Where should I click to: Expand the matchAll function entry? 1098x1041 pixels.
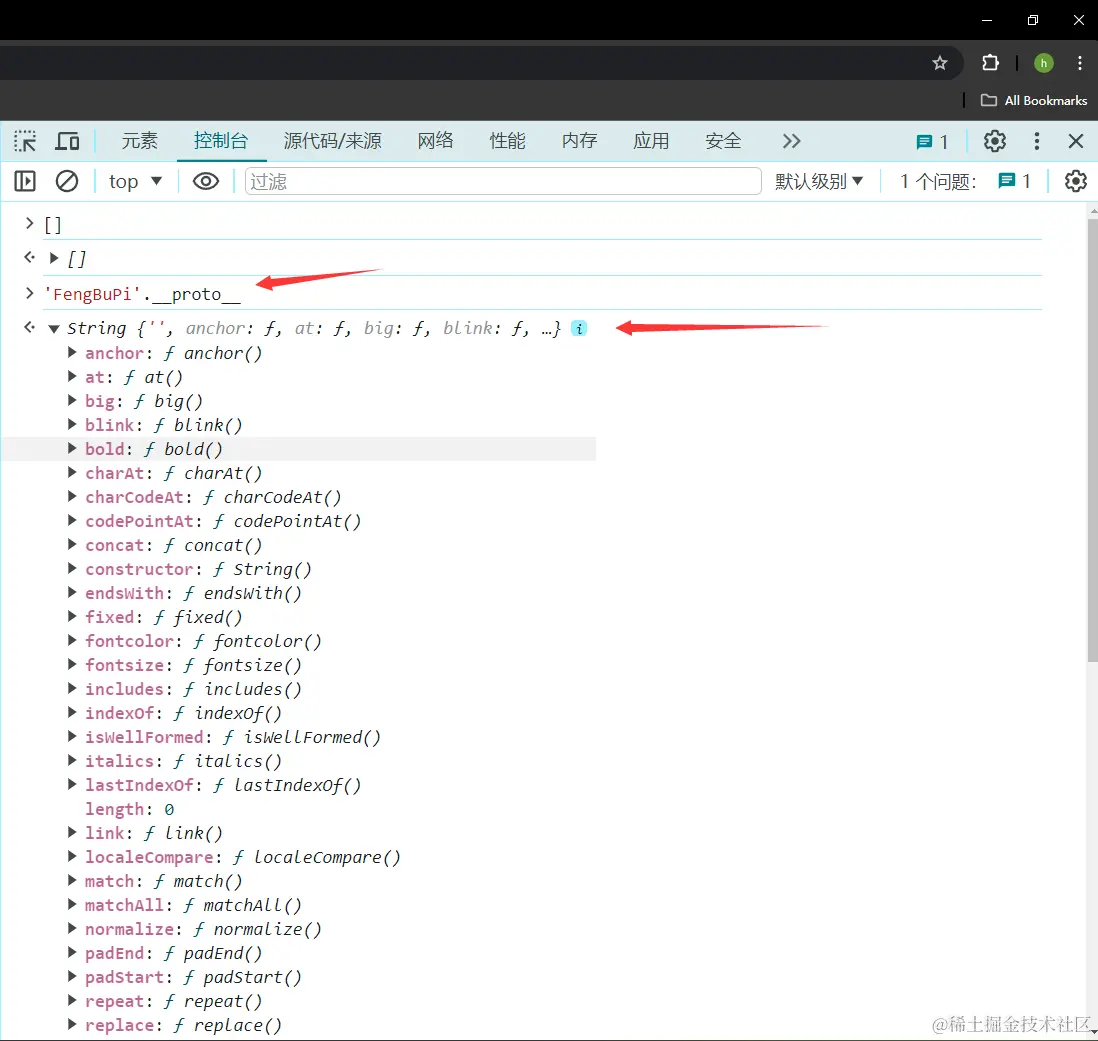pyautogui.click(x=71, y=904)
